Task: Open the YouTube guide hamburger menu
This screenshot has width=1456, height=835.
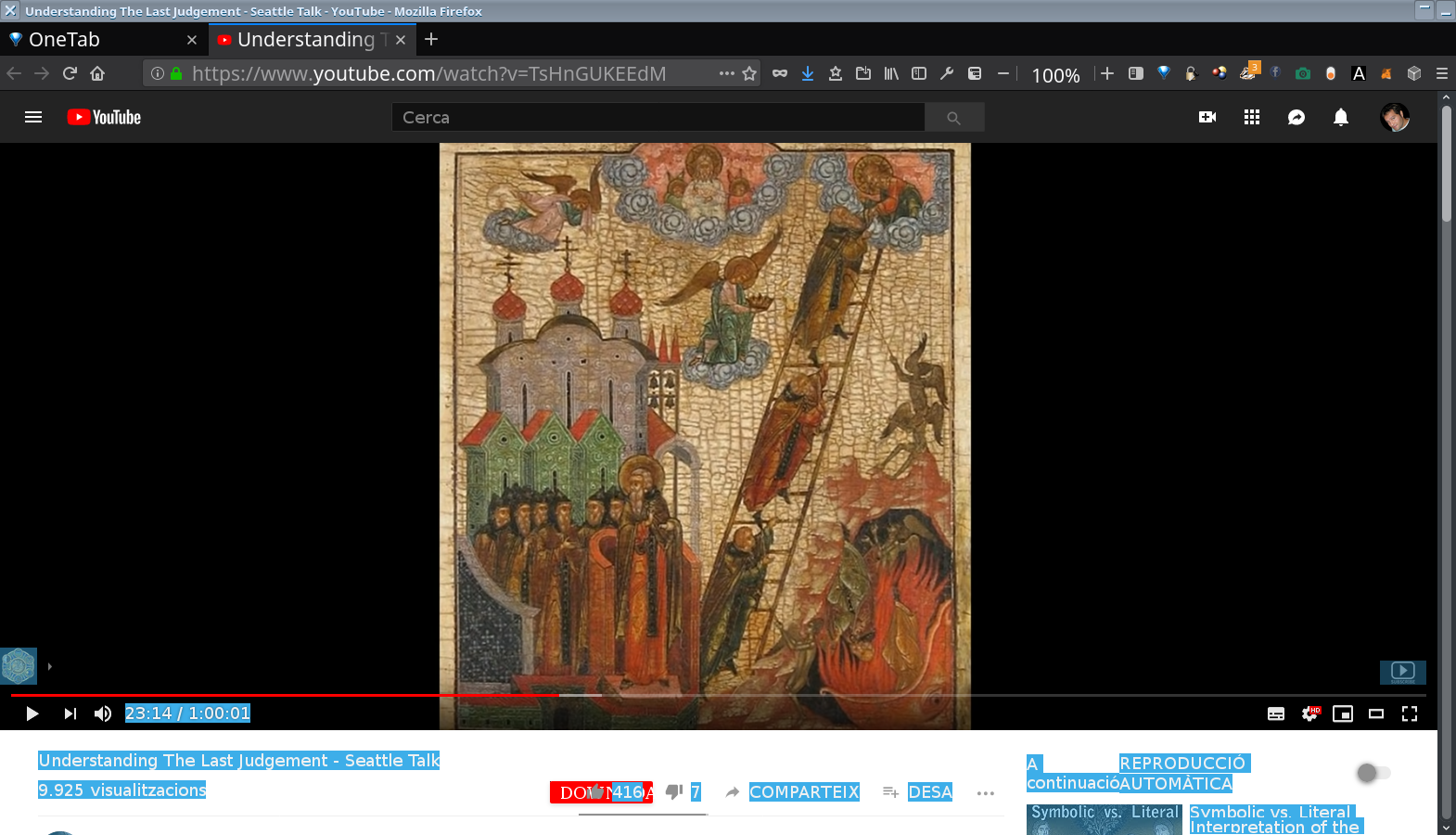Action: [33, 117]
